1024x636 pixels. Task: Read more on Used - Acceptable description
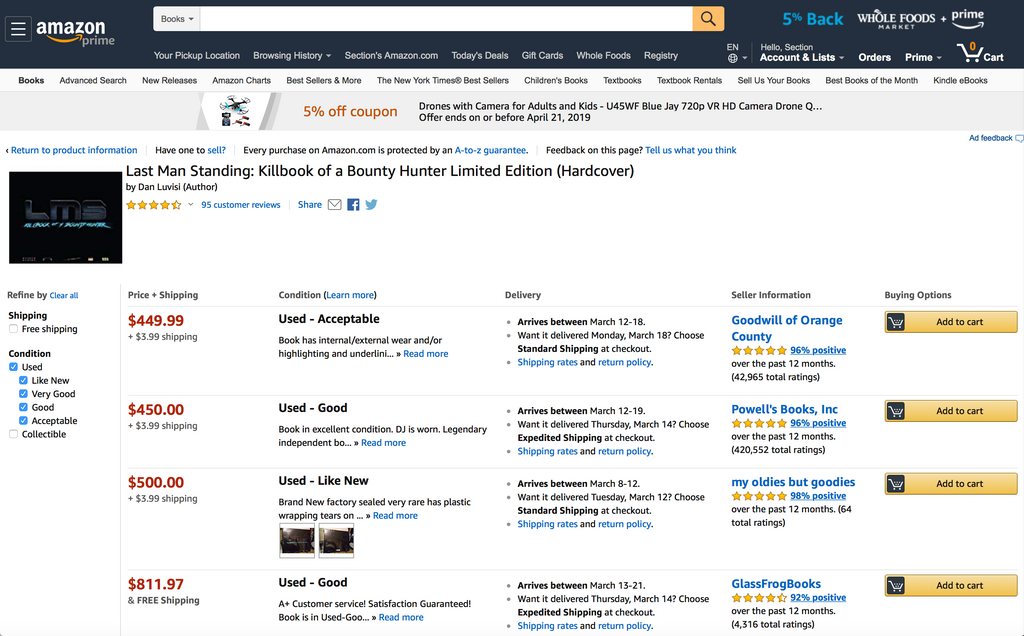tap(426, 354)
